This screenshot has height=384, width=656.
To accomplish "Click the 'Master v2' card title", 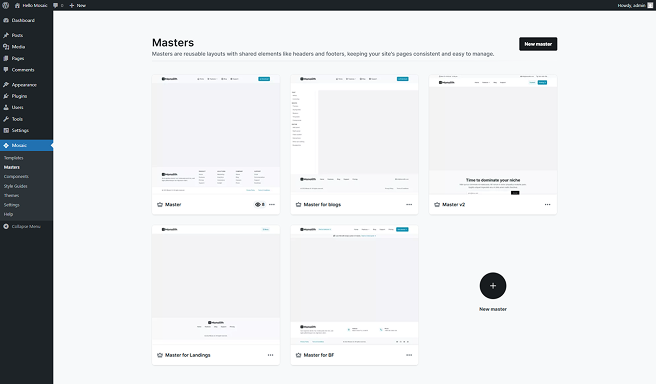I will 454,205.
